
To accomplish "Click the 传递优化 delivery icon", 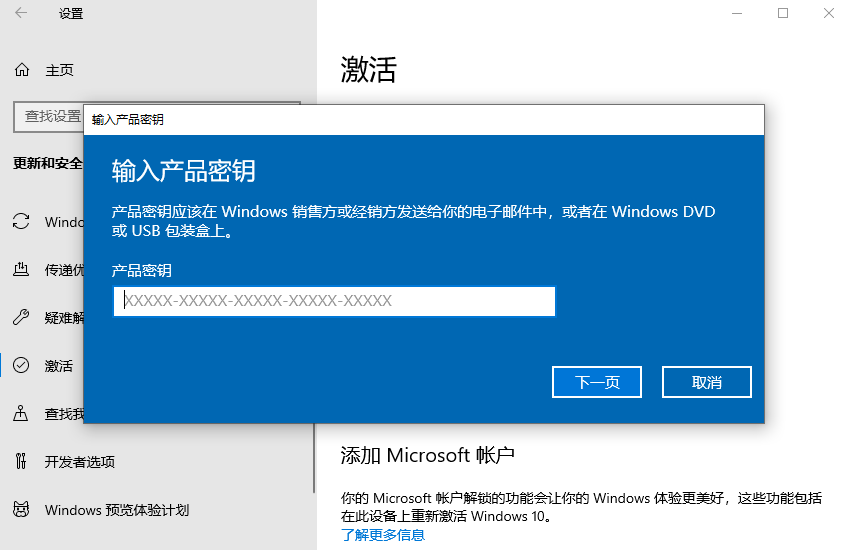I will coord(21,269).
